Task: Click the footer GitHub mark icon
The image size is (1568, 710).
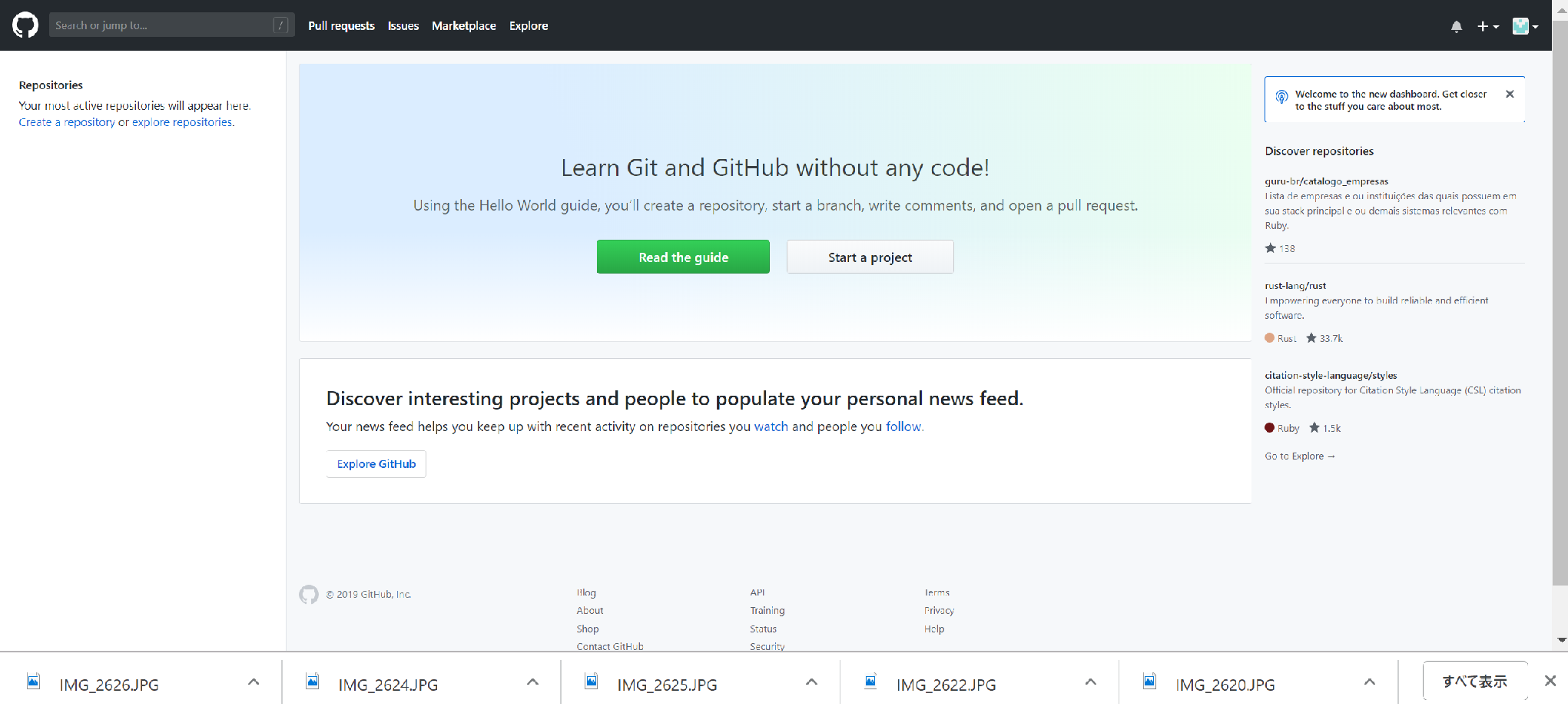Action: (x=309, y=595)
